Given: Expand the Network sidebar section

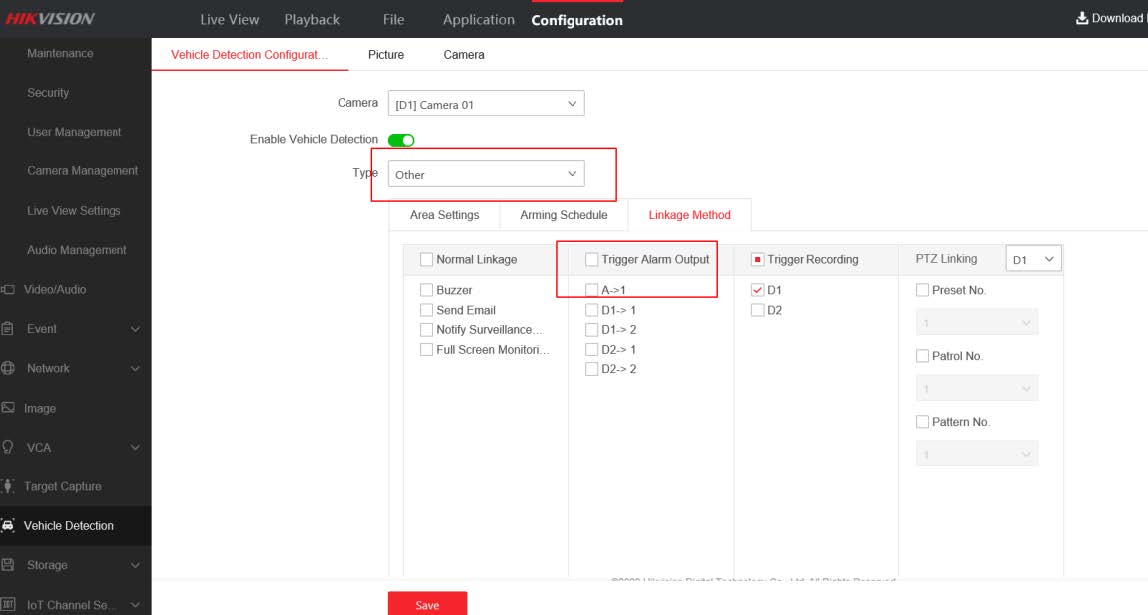Looking at the screenshot, I should (135, 369).
